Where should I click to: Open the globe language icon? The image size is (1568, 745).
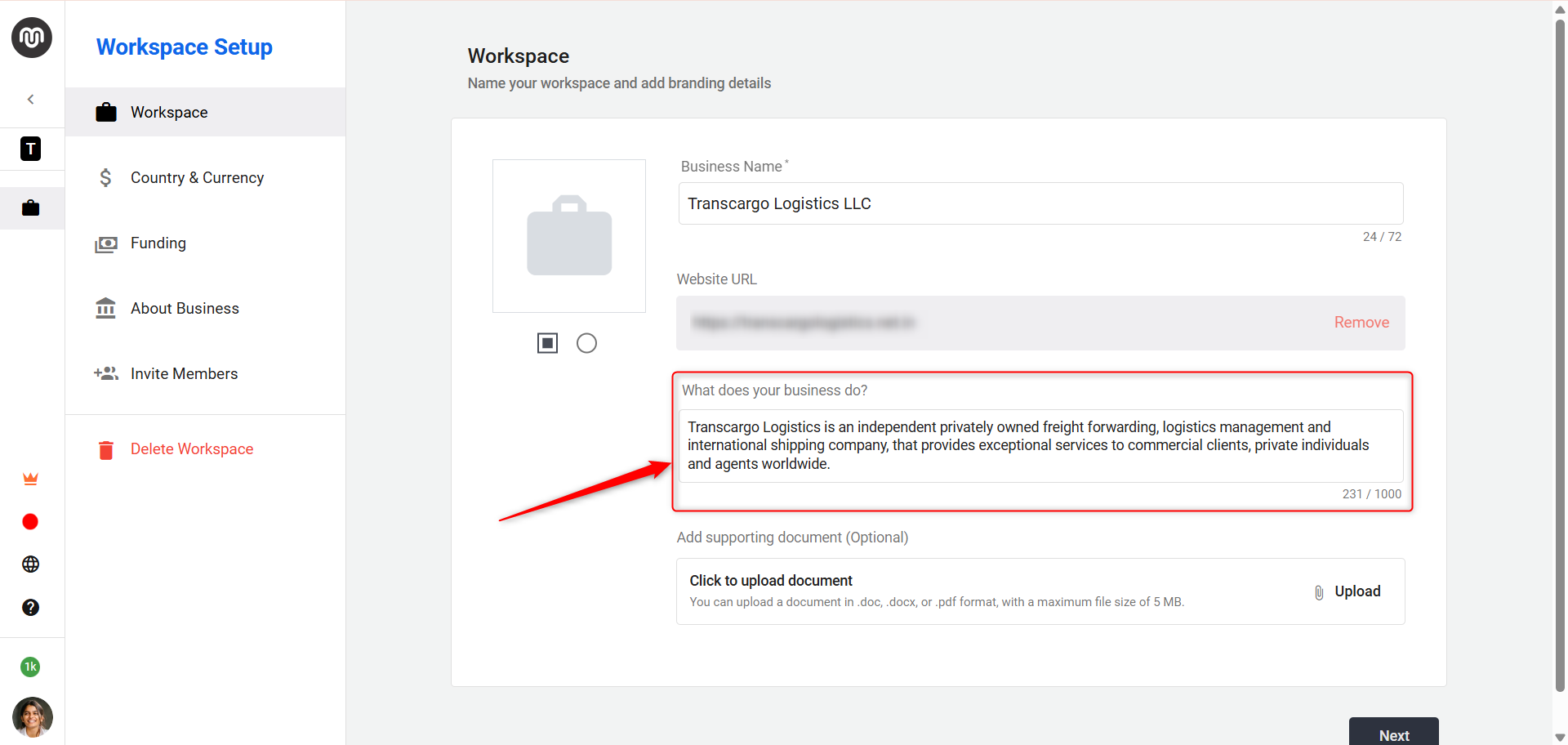point(31,564)
